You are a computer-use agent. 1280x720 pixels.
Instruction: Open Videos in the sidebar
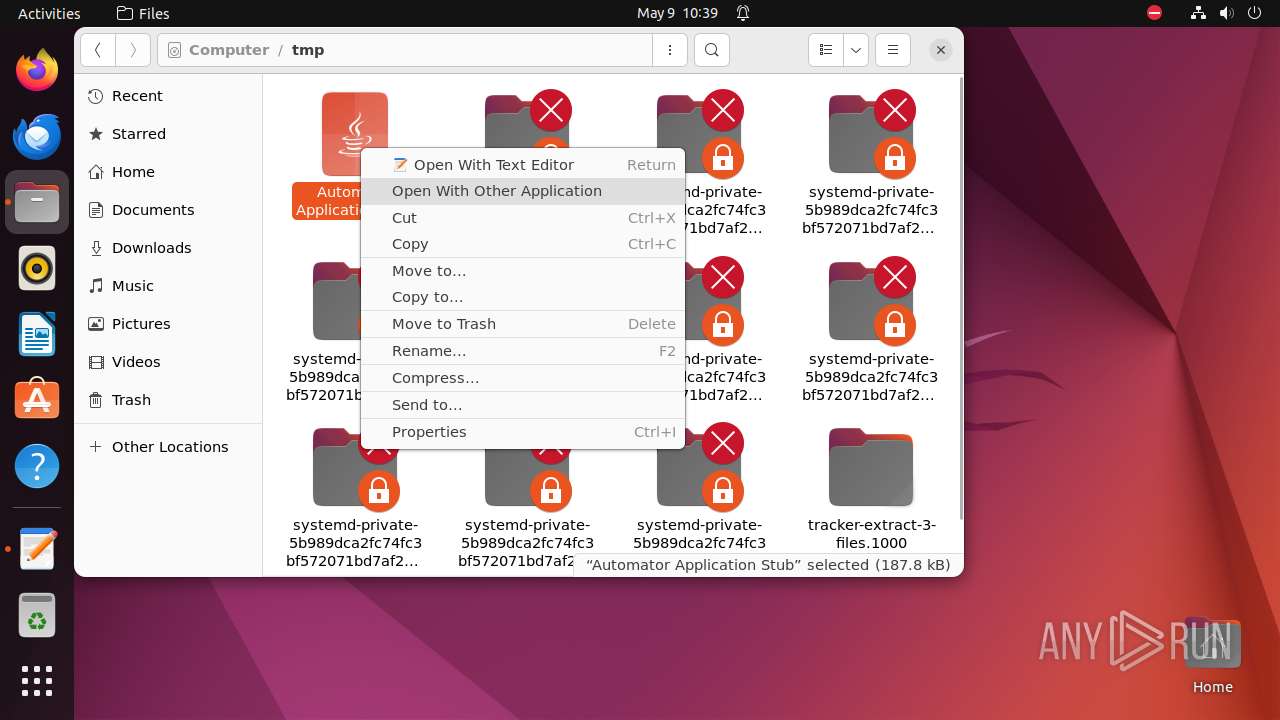click(168, 362)
